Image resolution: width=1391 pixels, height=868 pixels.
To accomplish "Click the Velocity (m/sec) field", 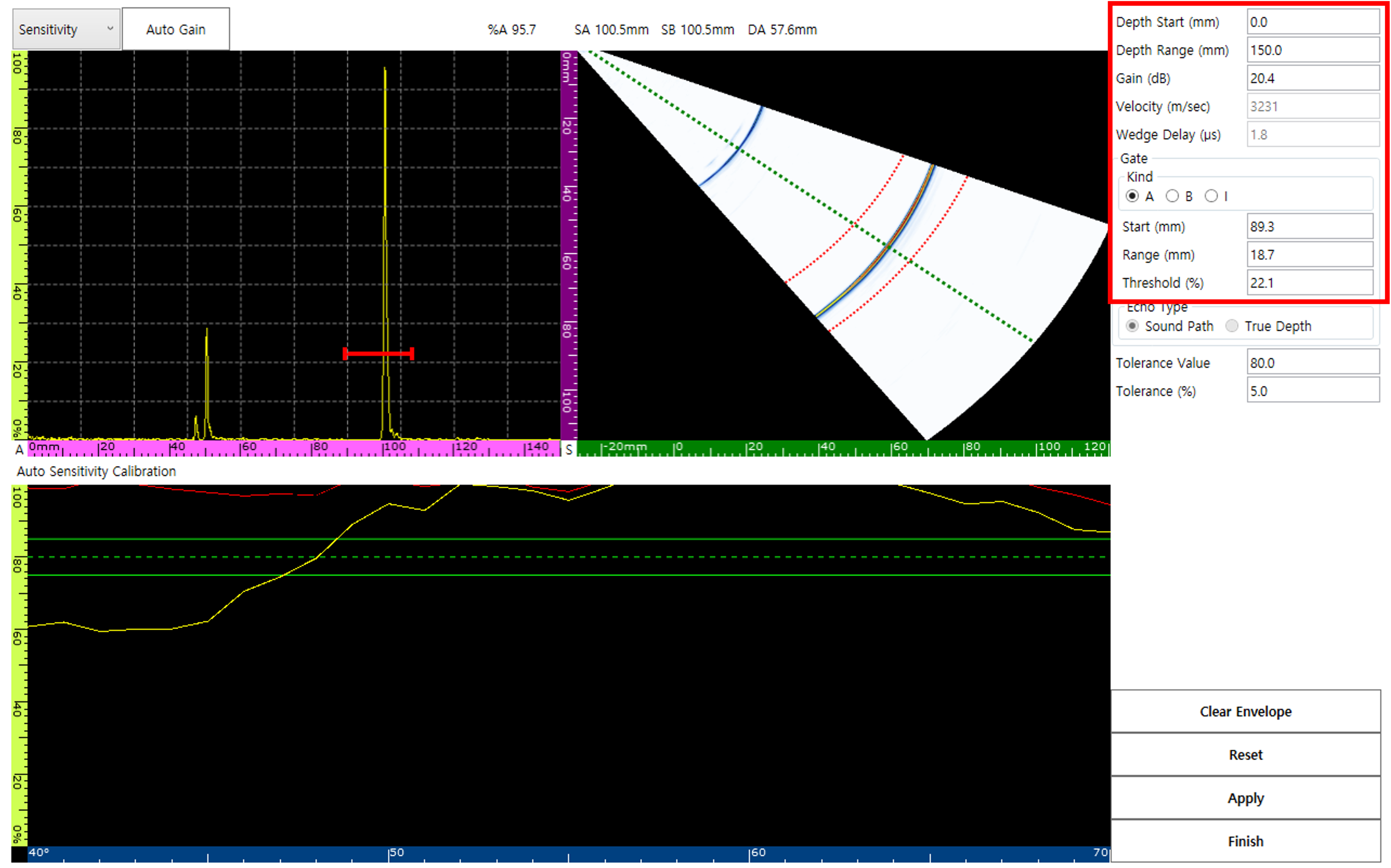I will 1312,106.
